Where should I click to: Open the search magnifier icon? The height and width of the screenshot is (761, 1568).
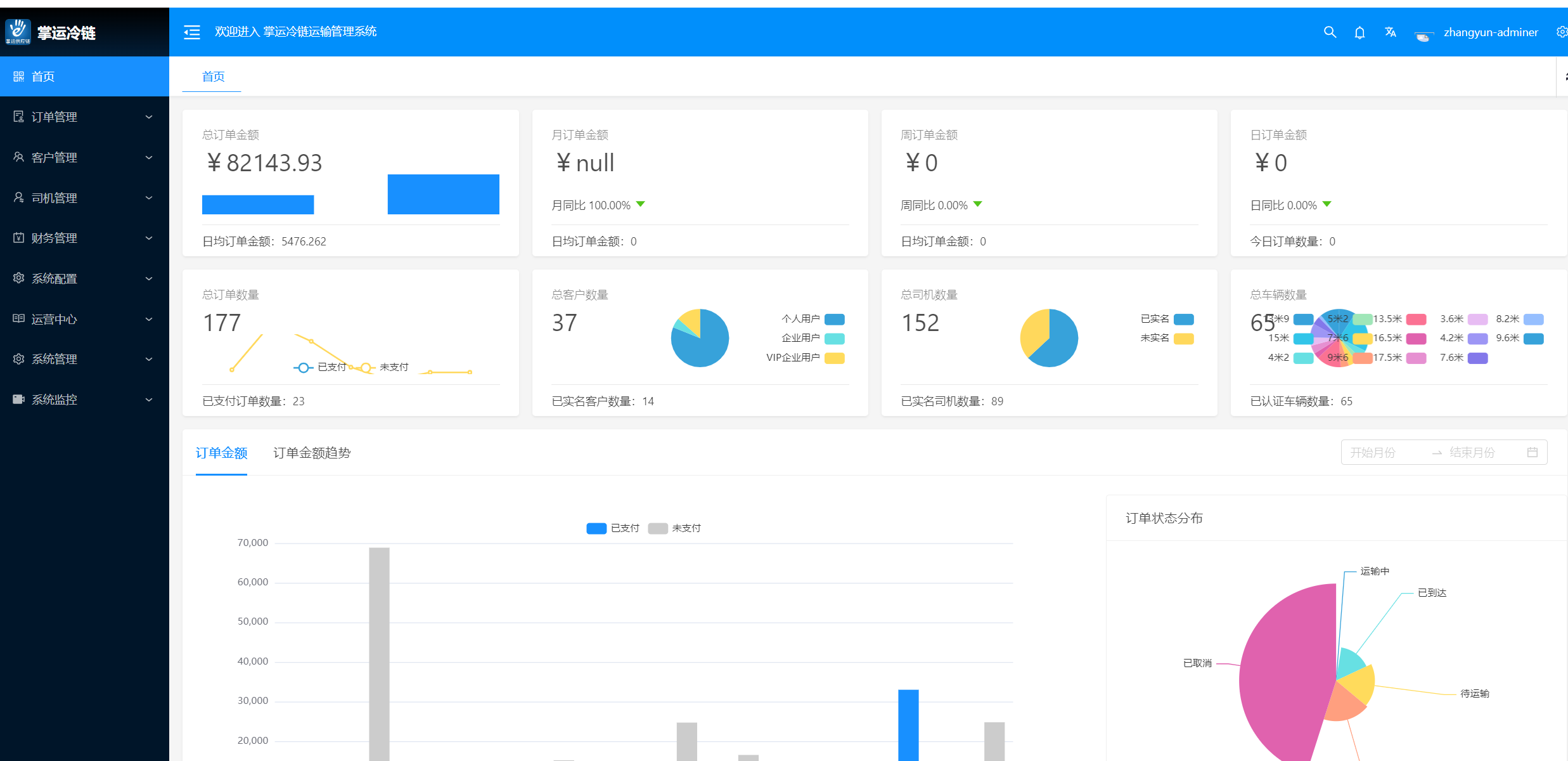[1330, 32]
